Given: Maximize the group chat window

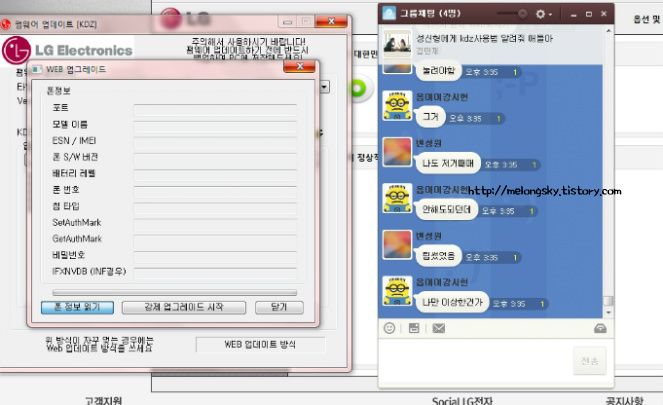Looking at the screenshot, I should tap(589, 14).
